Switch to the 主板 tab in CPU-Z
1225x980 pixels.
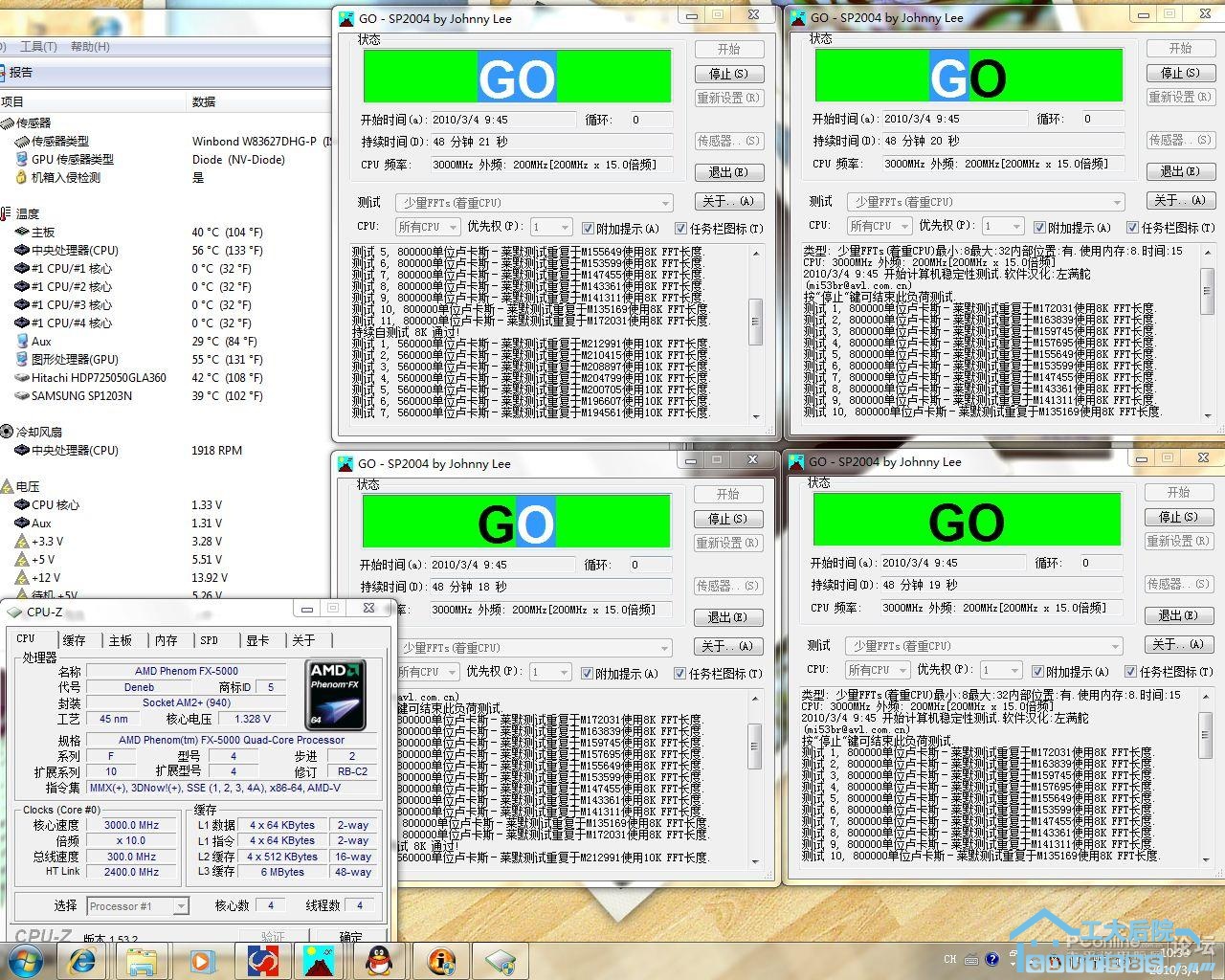[x=121, y=640]
